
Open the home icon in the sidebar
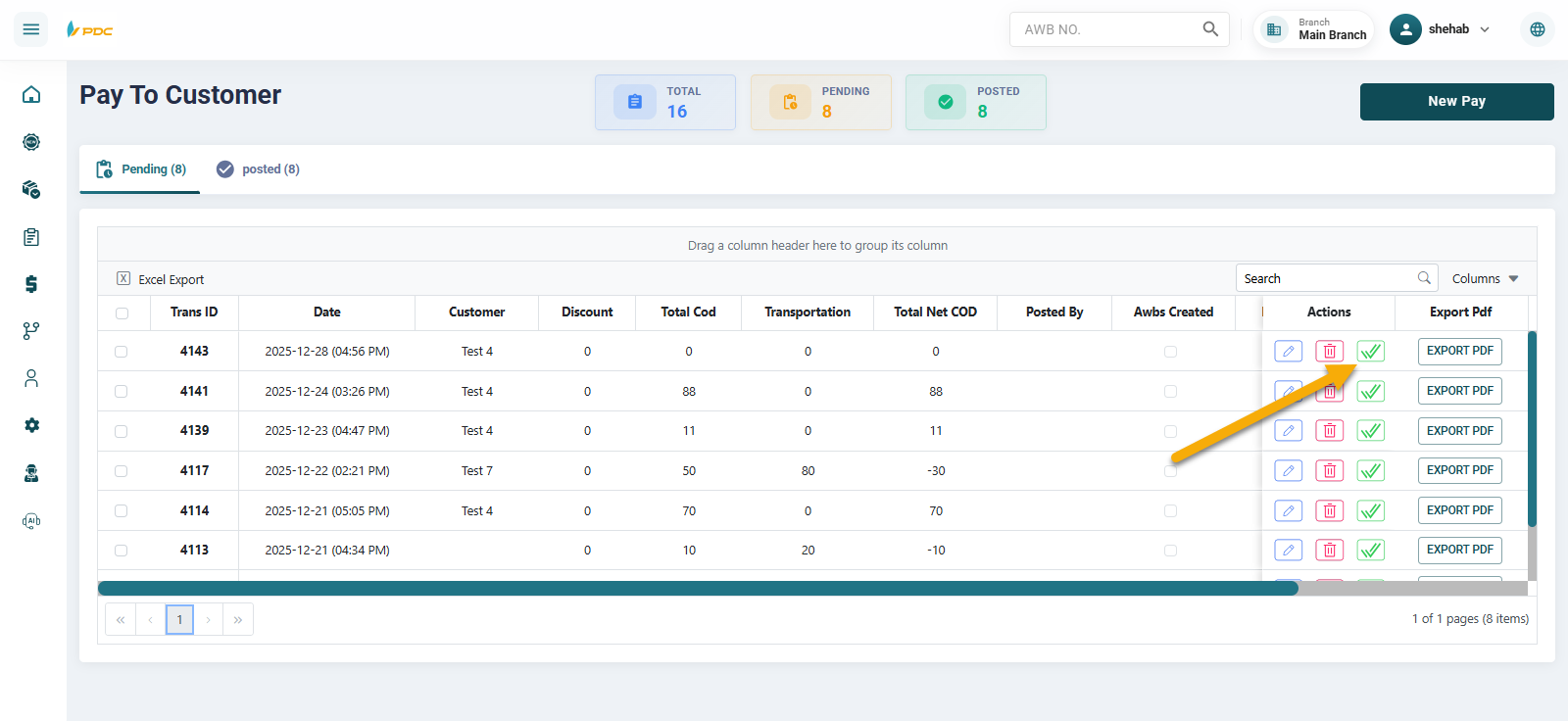click(31, 94)
